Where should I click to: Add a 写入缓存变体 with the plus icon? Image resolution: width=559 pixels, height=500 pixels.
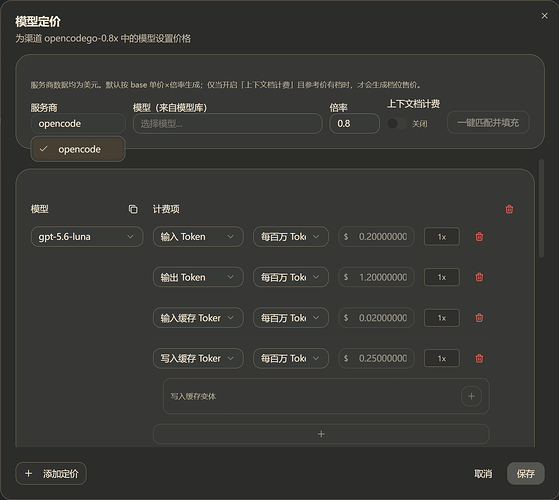471,396
